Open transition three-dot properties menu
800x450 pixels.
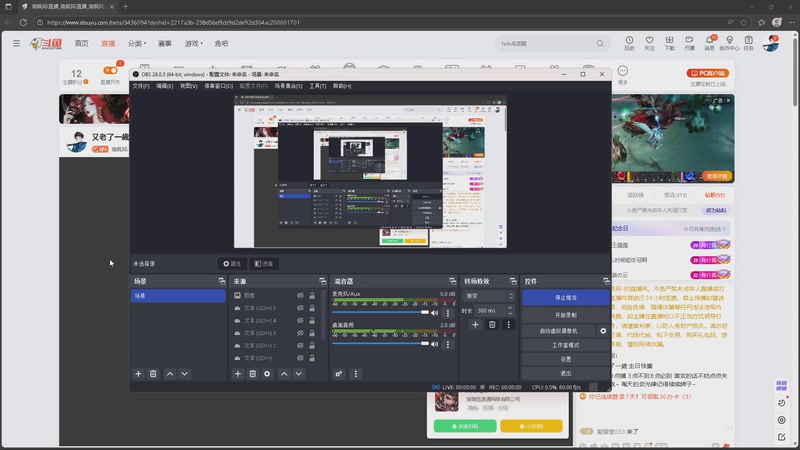508,324
